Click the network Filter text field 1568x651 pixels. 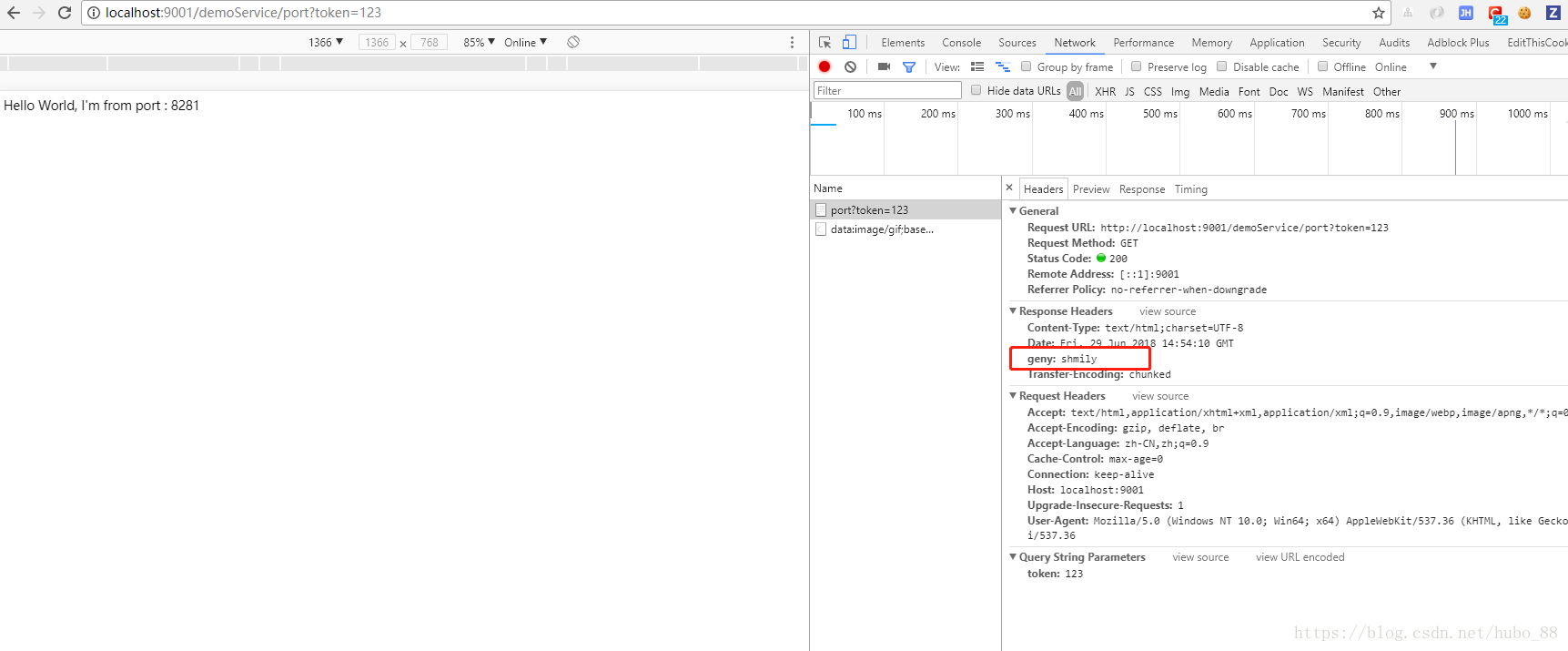(x=887, y=90)
